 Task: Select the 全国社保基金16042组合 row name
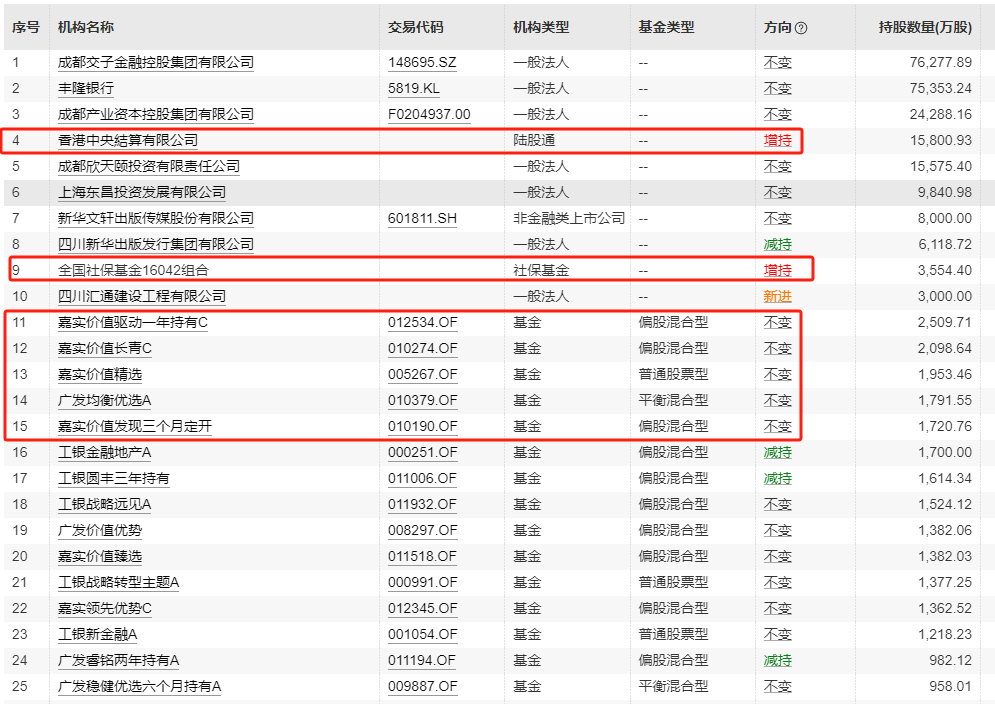tap(133, 270)
